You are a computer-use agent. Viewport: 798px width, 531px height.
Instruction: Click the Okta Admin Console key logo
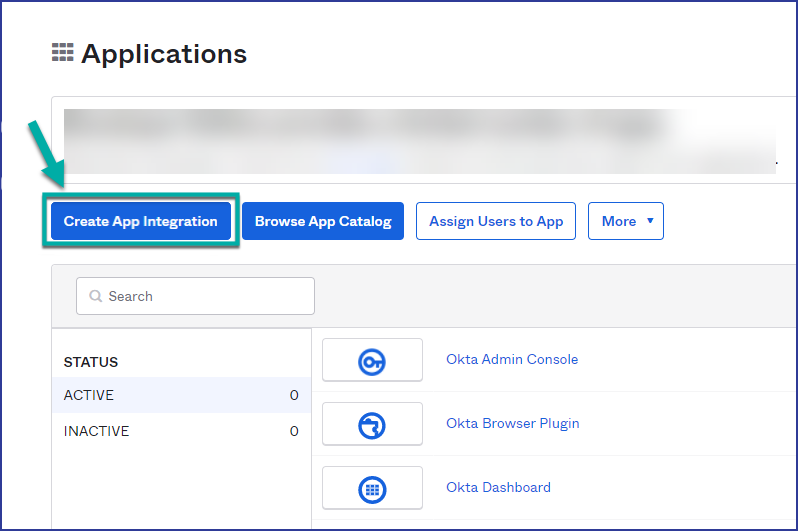(372, 360)
